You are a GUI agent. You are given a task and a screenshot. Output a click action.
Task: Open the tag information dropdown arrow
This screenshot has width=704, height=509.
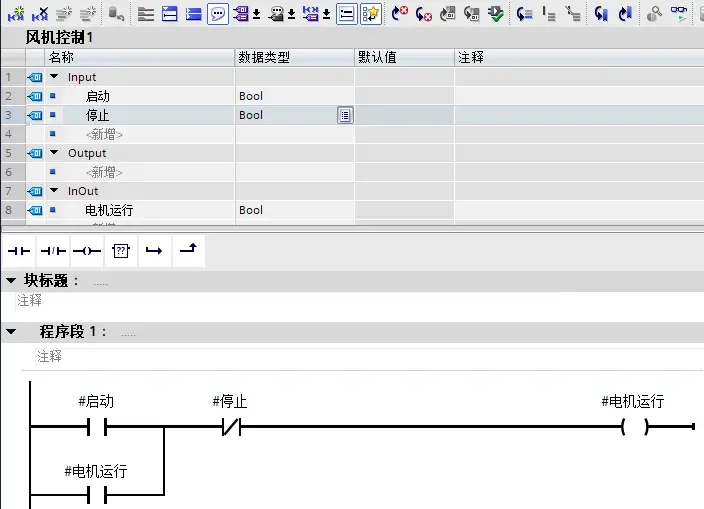[x=291, y=15]
